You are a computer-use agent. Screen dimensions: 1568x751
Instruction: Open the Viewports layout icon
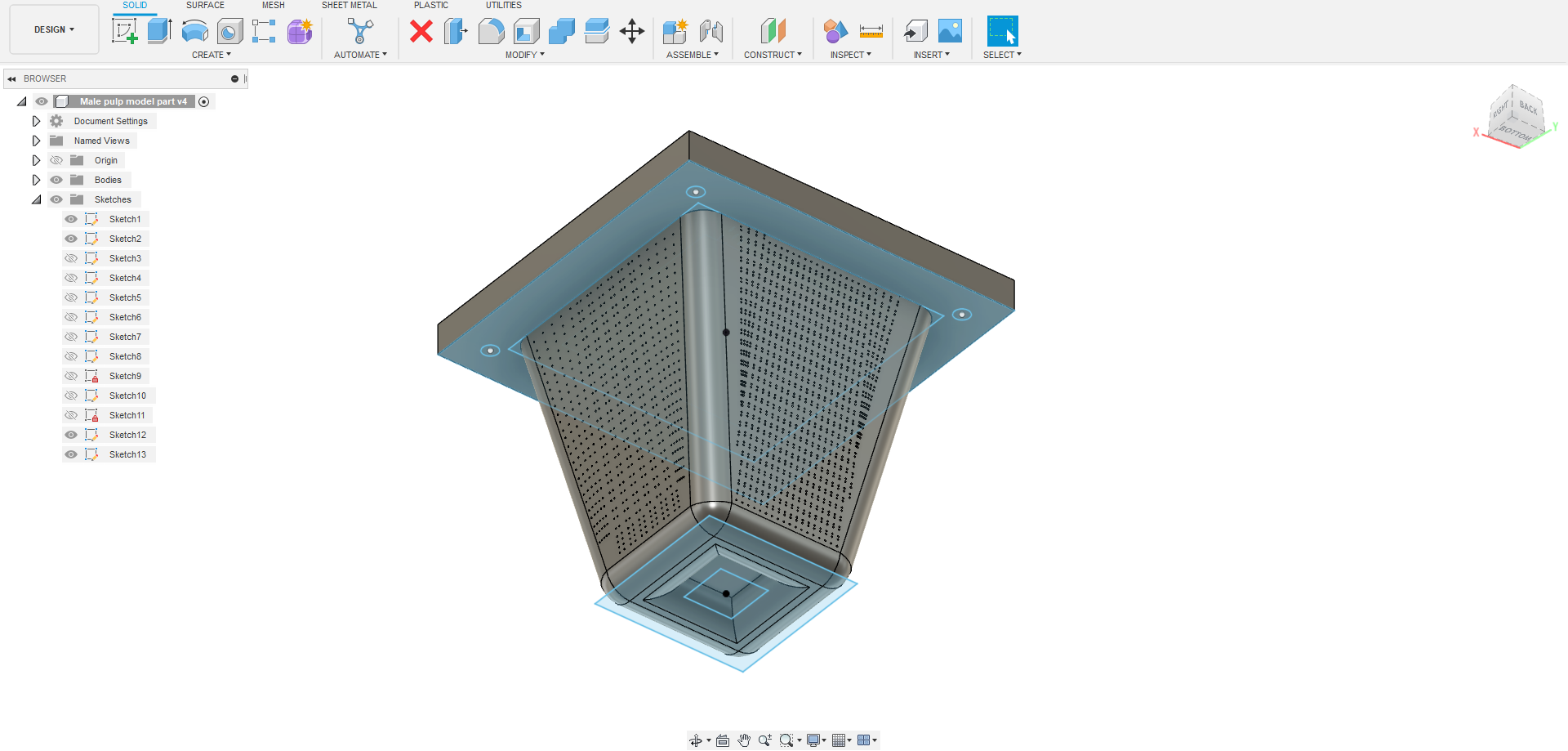click(863, 740)
